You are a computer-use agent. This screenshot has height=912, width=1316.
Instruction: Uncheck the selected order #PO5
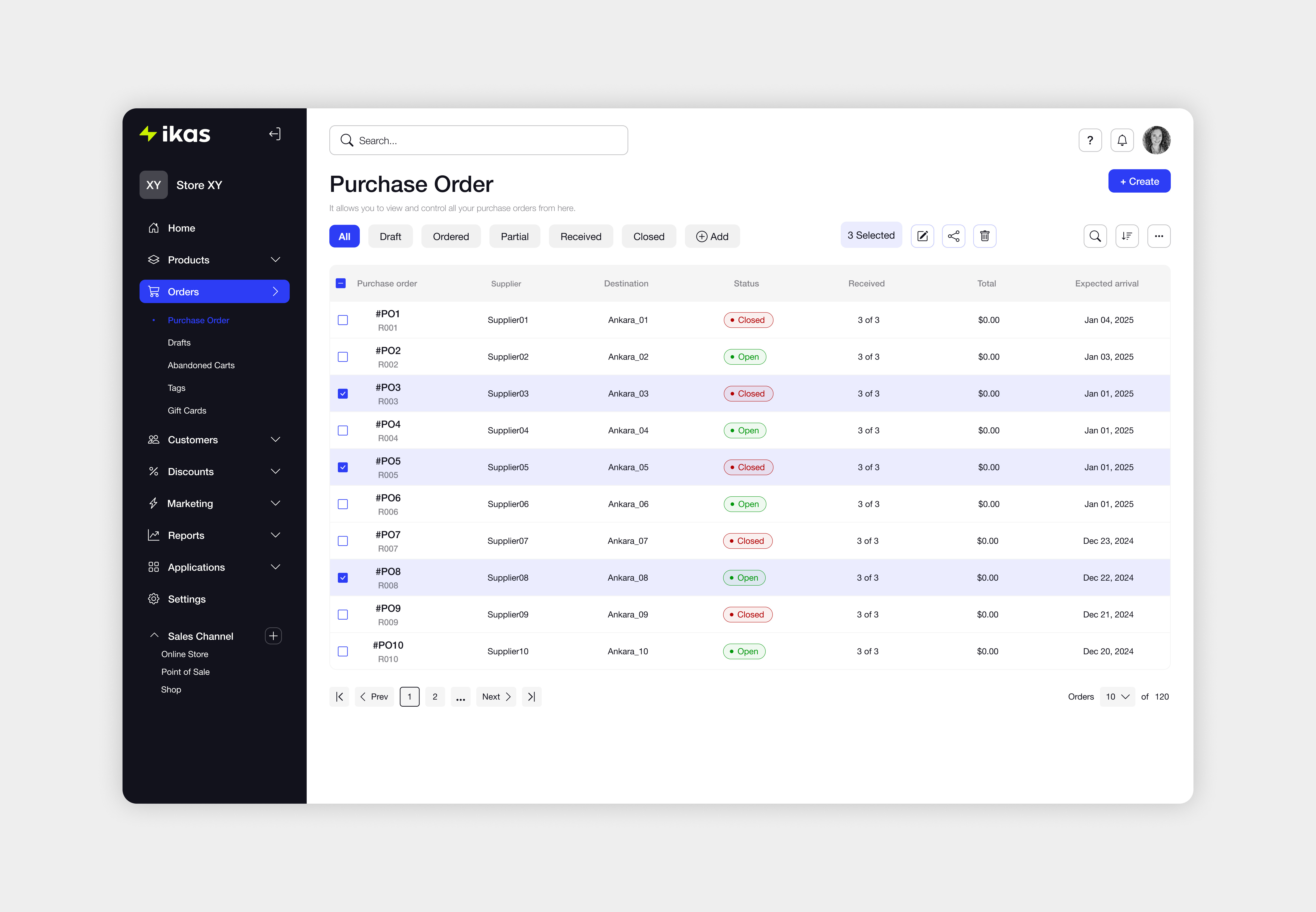coord(343,467)
